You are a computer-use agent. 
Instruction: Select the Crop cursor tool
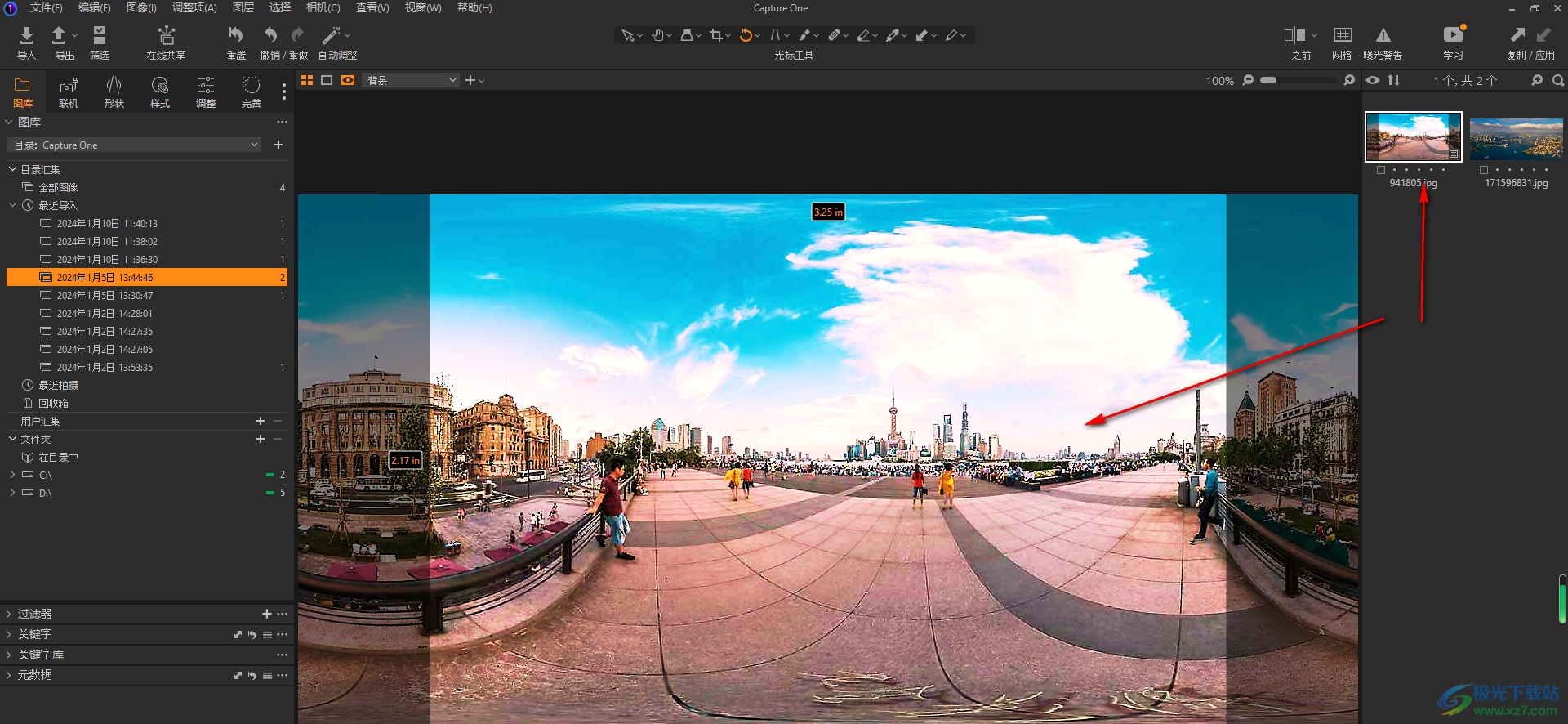tap(716, 35)
